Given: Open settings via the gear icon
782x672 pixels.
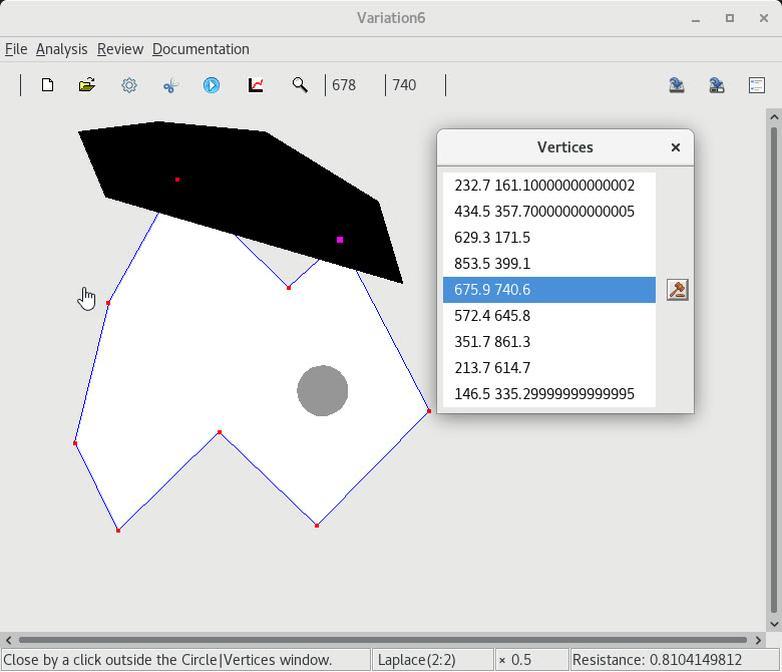Looking at the screenshot, I should (x=129, y=85).
